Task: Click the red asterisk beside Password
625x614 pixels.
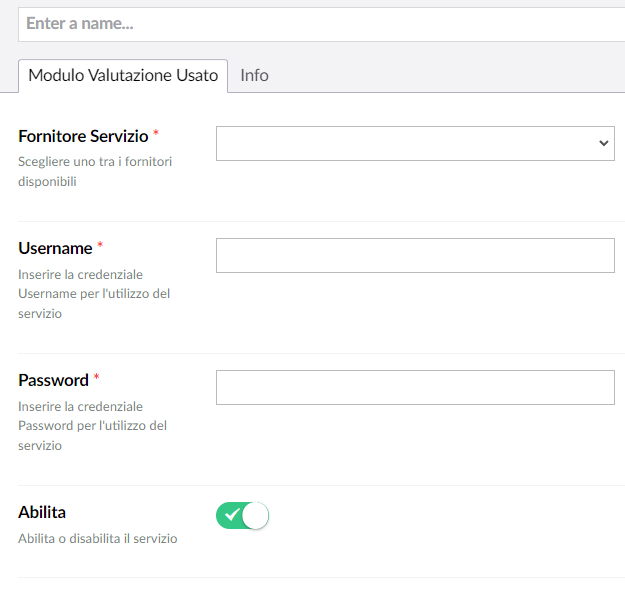Action: click(x=97, y=378)
